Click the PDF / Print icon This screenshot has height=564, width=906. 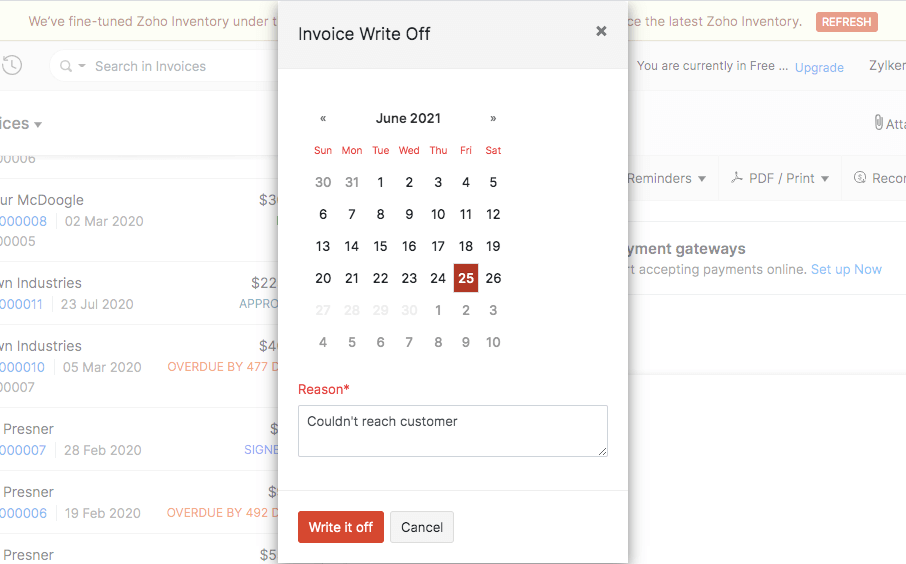pyautogui.click(x=737, y=178)
